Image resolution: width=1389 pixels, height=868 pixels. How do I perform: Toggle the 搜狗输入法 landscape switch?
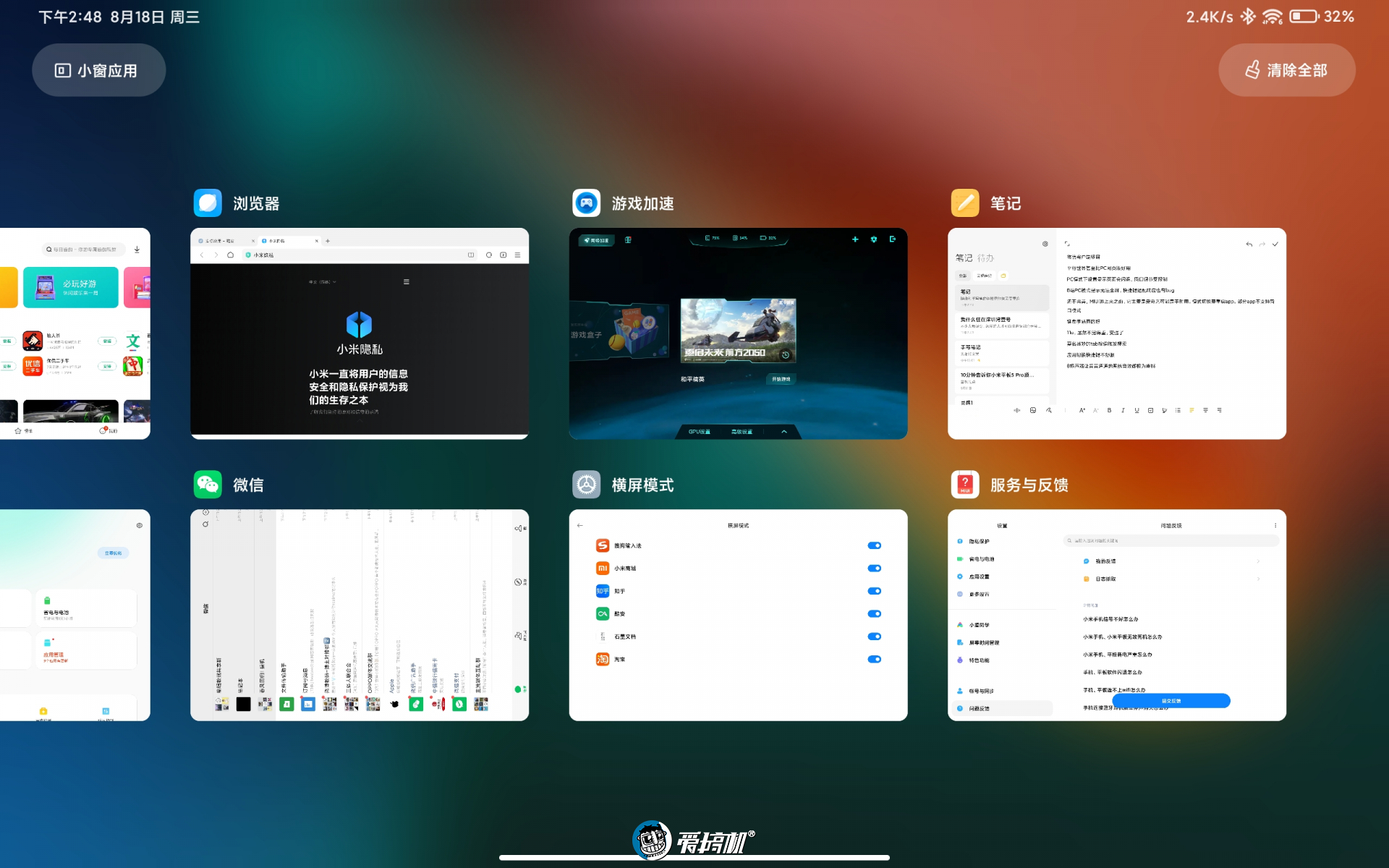pos(874,545)
